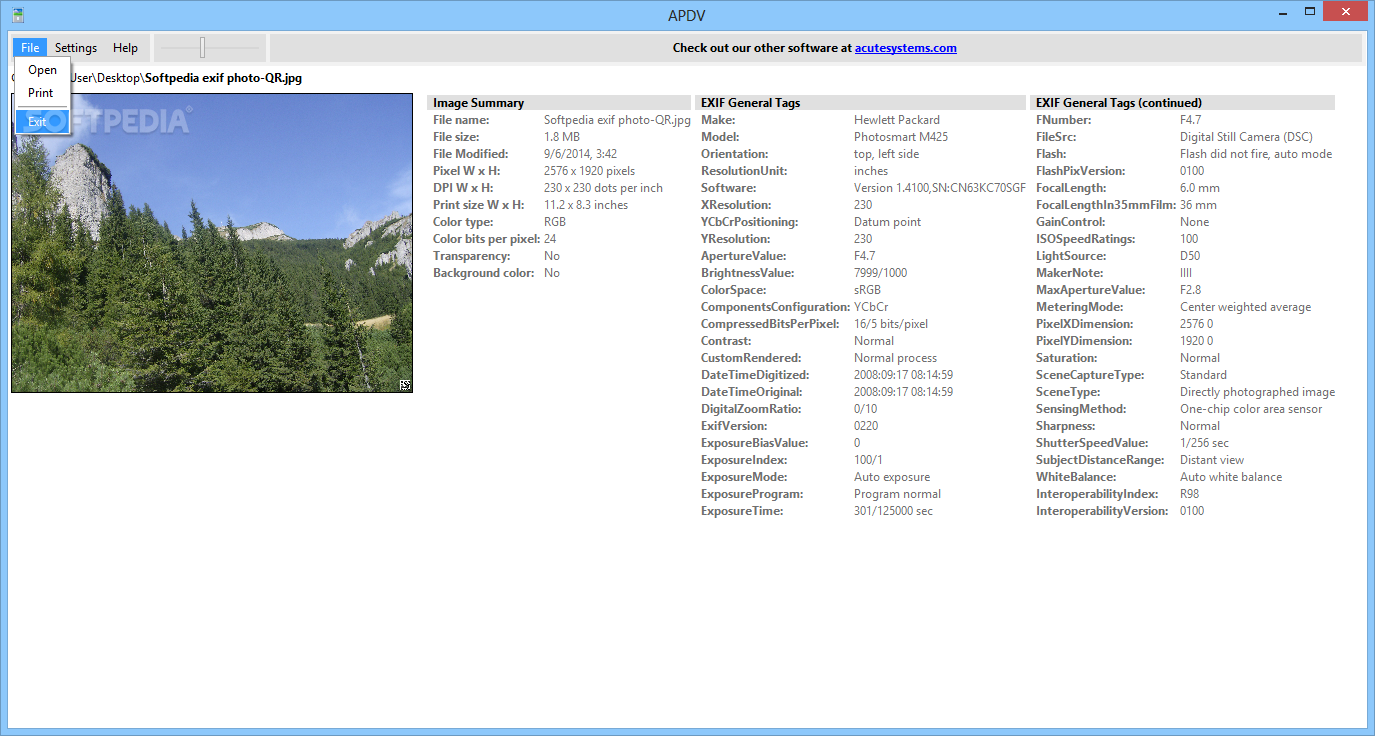Click the 'Transparency:' label
Image resolution: width=1375 pixels, height=736 pixels.
(470, 256)
